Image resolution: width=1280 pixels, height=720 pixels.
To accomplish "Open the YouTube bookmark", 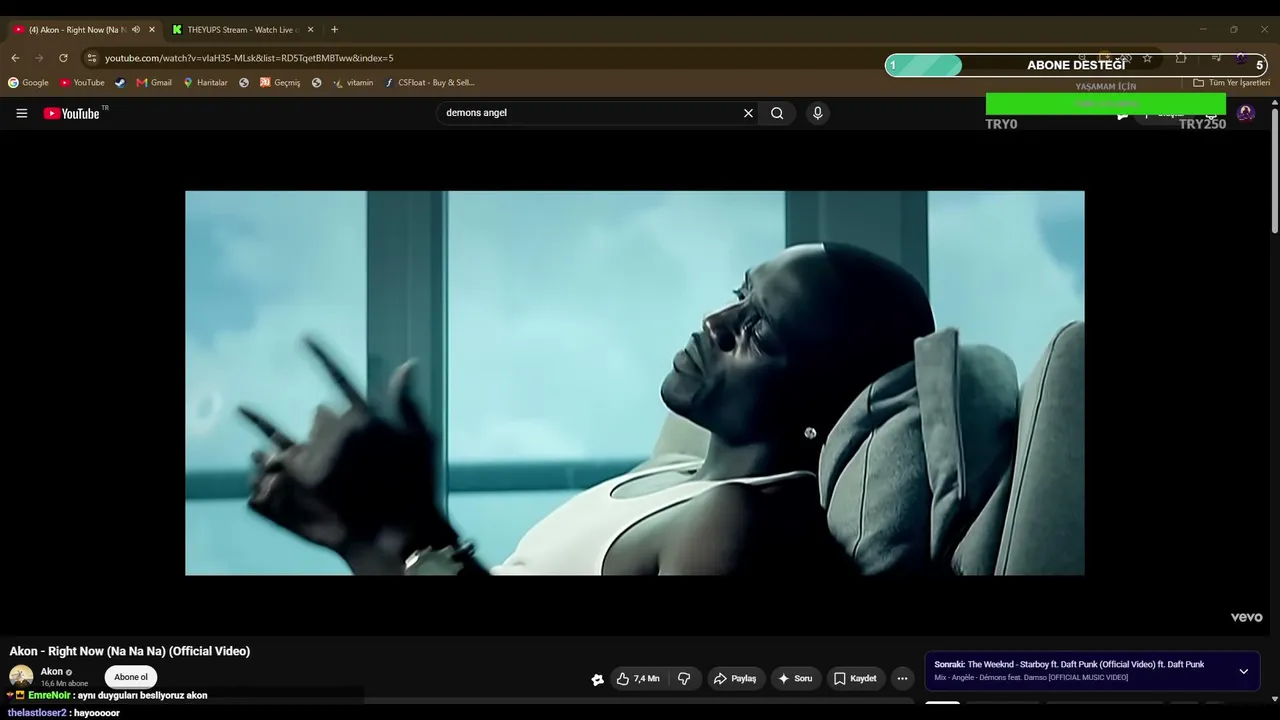I will [x=82, y=83].
